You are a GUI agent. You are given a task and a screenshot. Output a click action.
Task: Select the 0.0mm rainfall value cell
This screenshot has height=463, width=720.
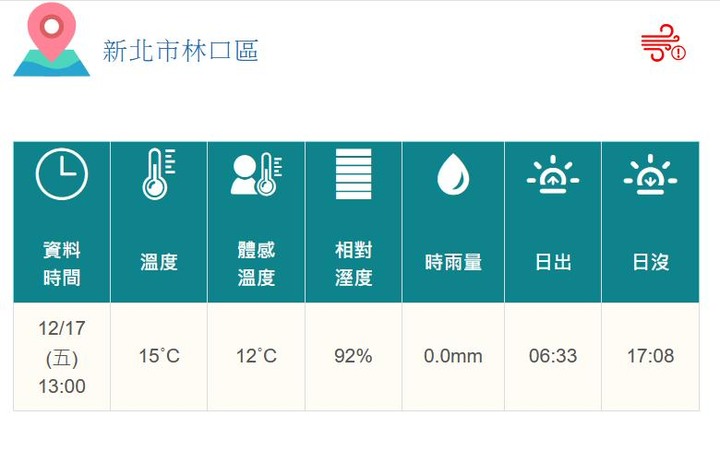click(x=453, y=356)
